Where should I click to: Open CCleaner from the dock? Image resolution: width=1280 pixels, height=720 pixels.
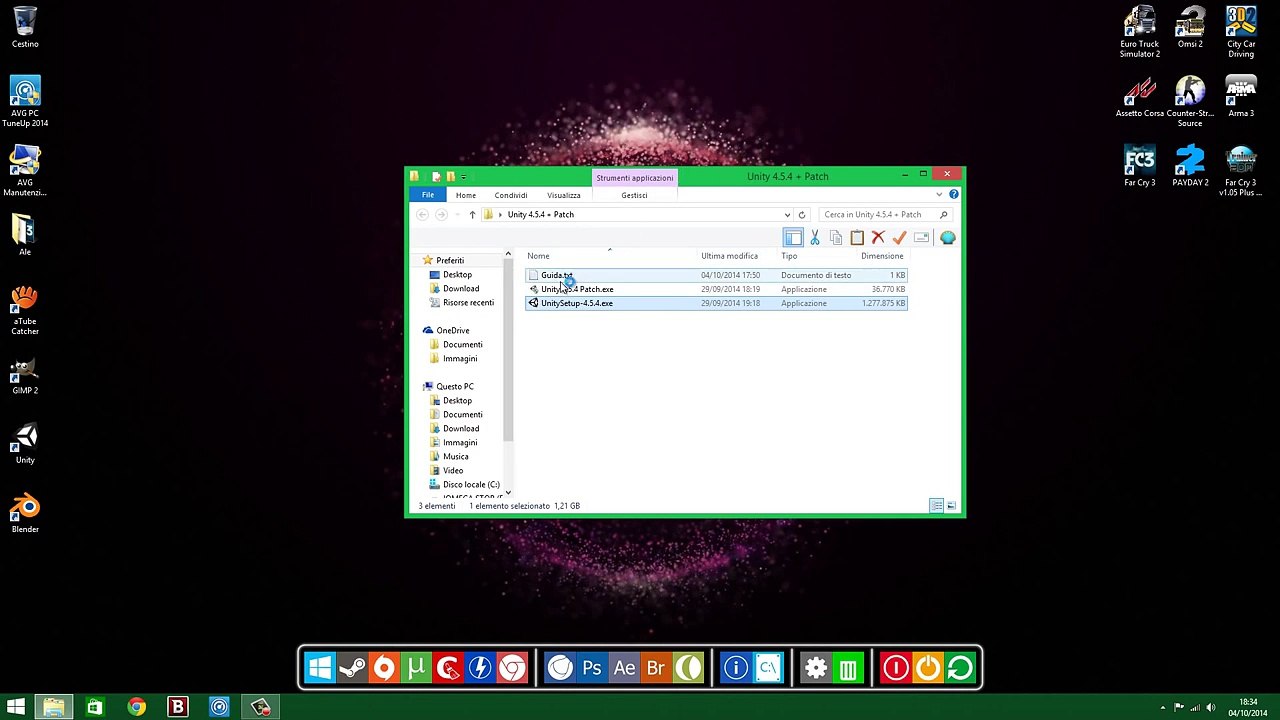(x=448, y=668)
